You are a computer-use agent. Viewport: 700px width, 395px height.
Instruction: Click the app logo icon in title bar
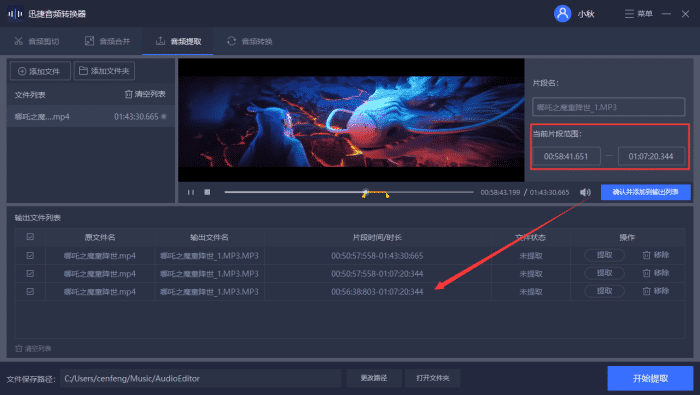point(15,14)
